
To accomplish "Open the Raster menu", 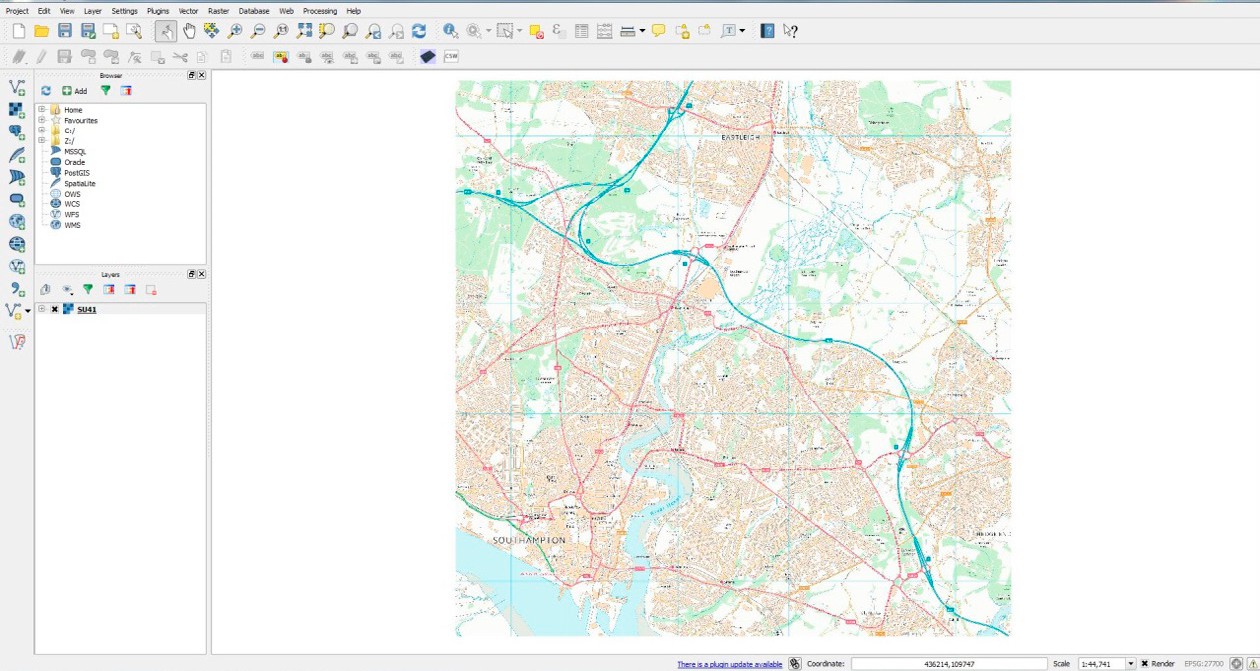I will [x=218, y=11].
